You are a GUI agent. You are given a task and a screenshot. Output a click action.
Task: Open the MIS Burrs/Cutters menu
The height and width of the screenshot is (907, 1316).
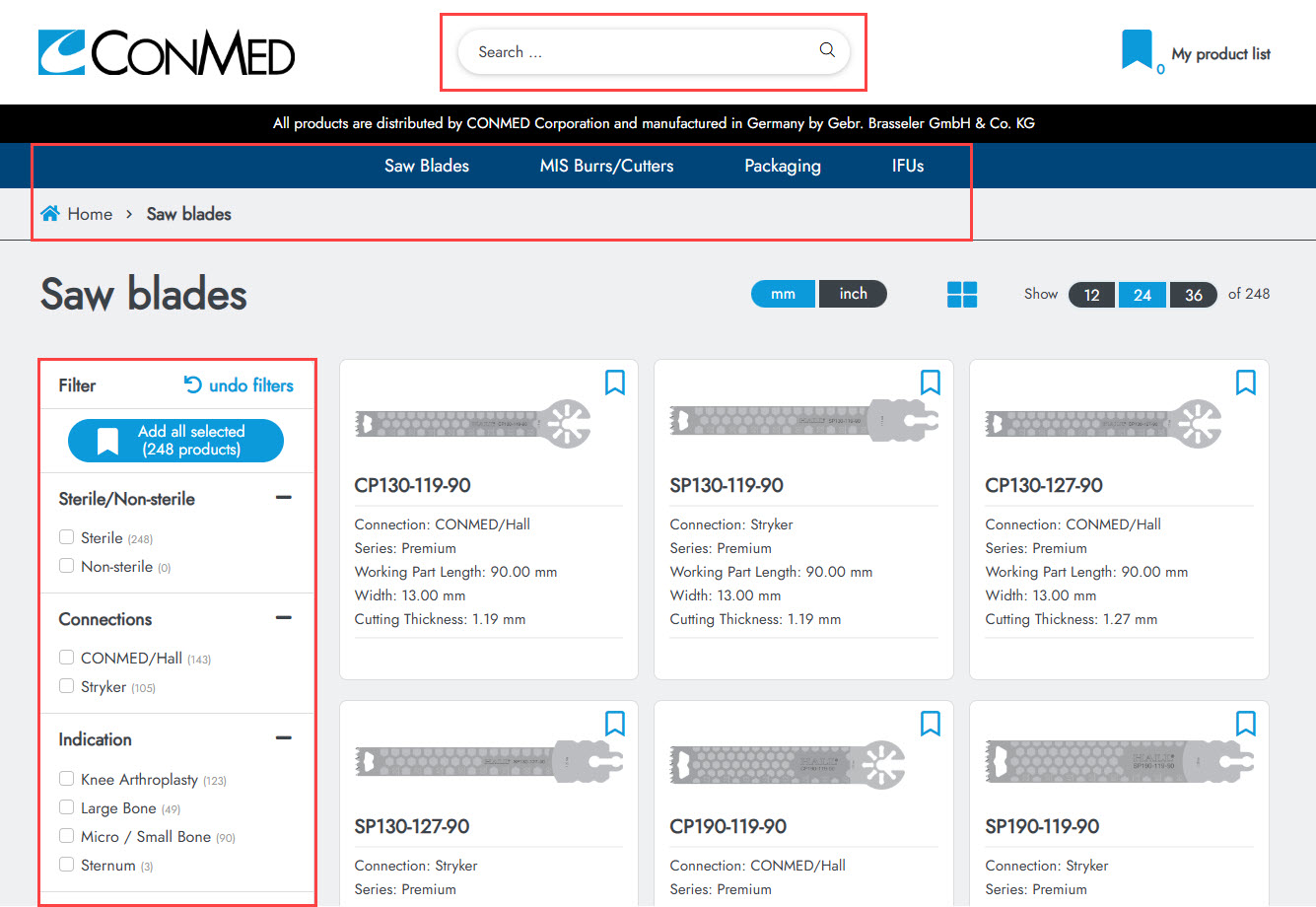[606, 166]
